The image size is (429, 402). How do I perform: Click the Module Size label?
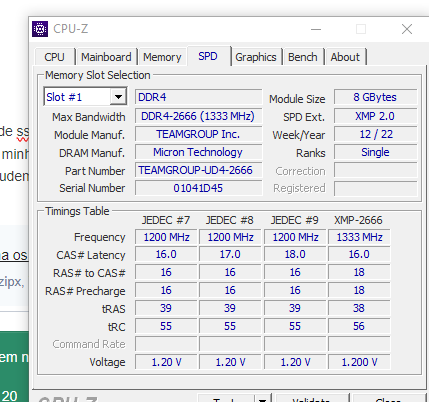click(x=297, y=99)
